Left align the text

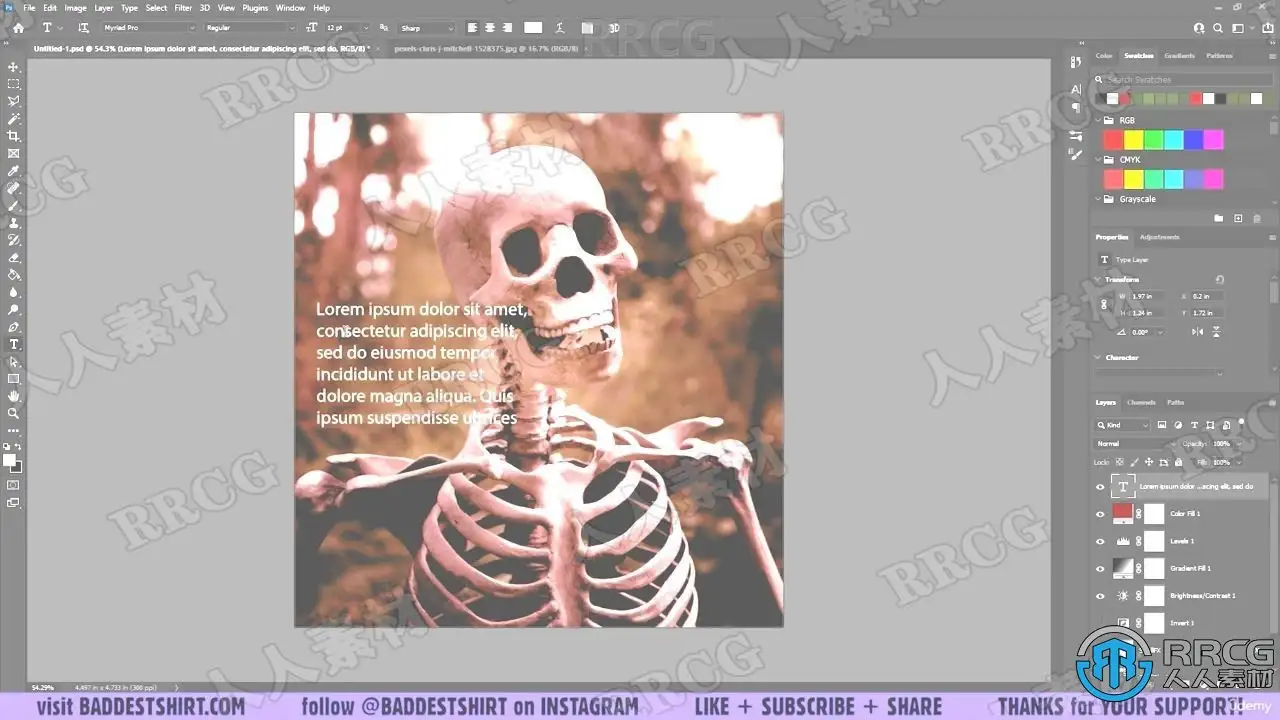(x=472, y=28)
